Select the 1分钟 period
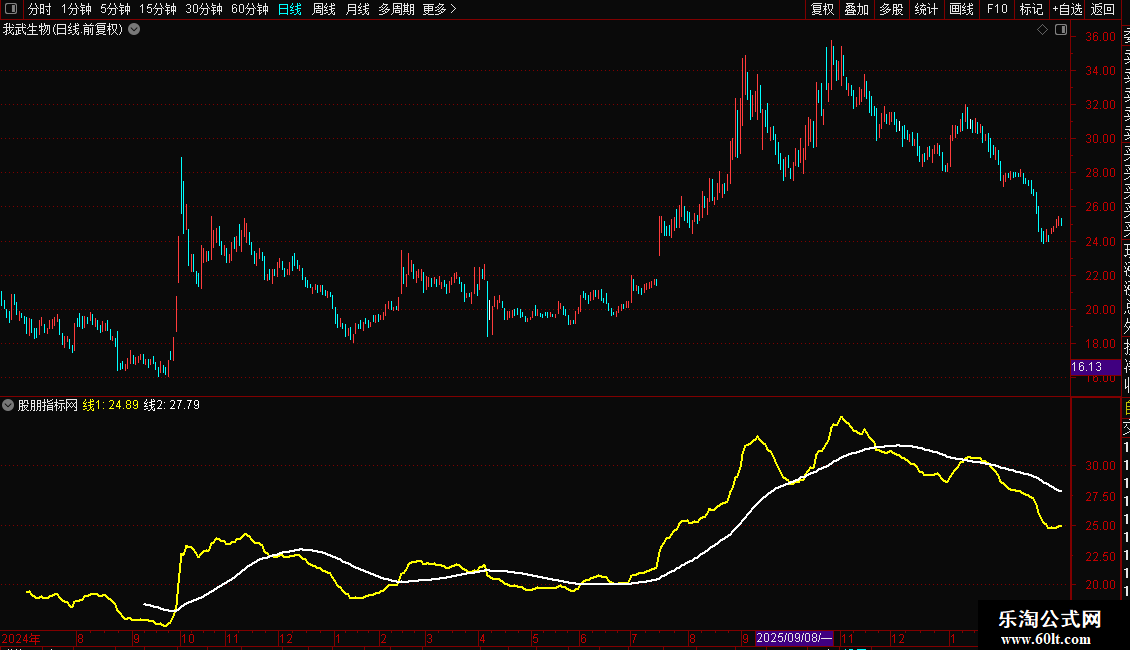1130x650 pixels. tap(76, 9)
